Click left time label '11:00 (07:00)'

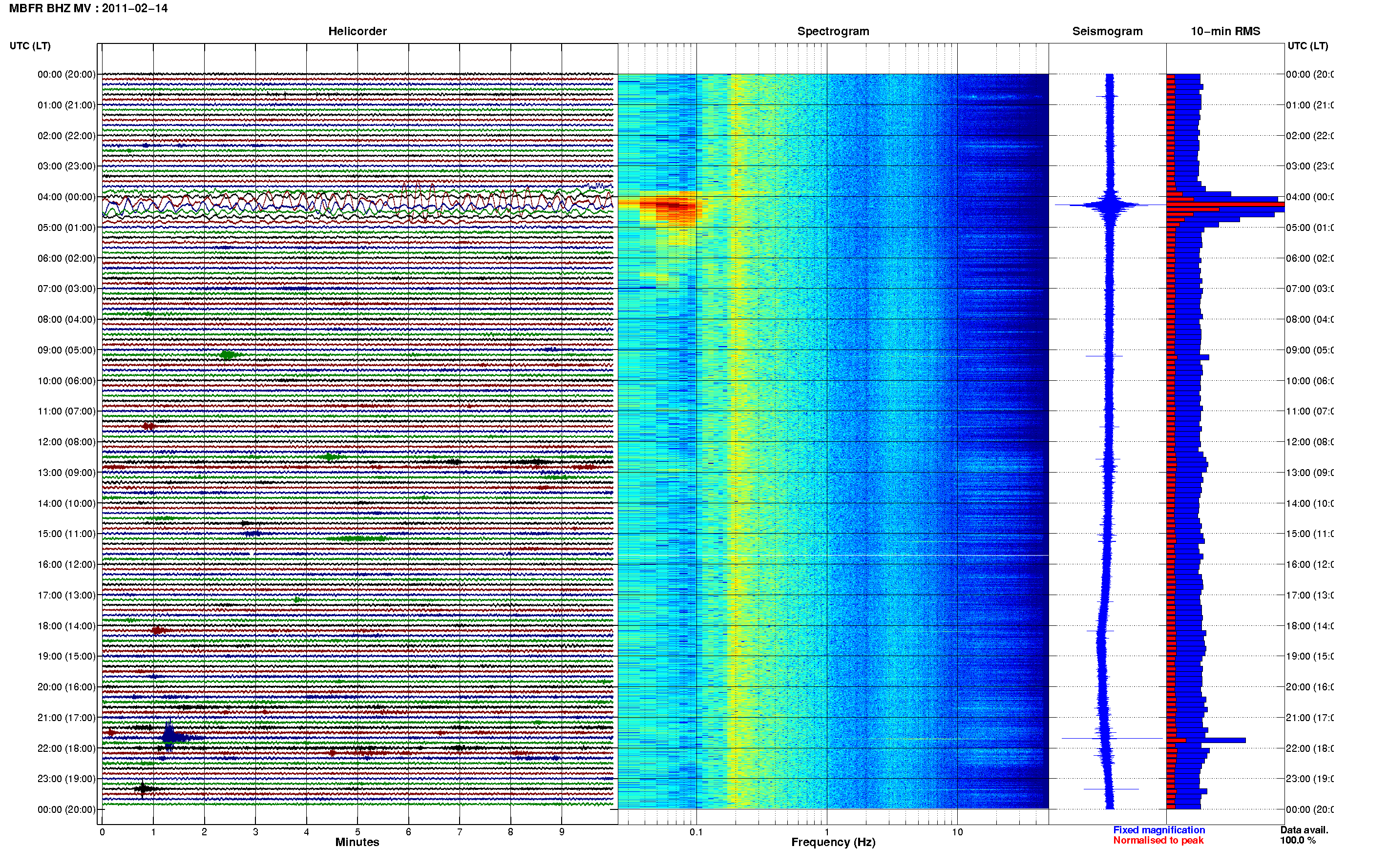point(66,411)
